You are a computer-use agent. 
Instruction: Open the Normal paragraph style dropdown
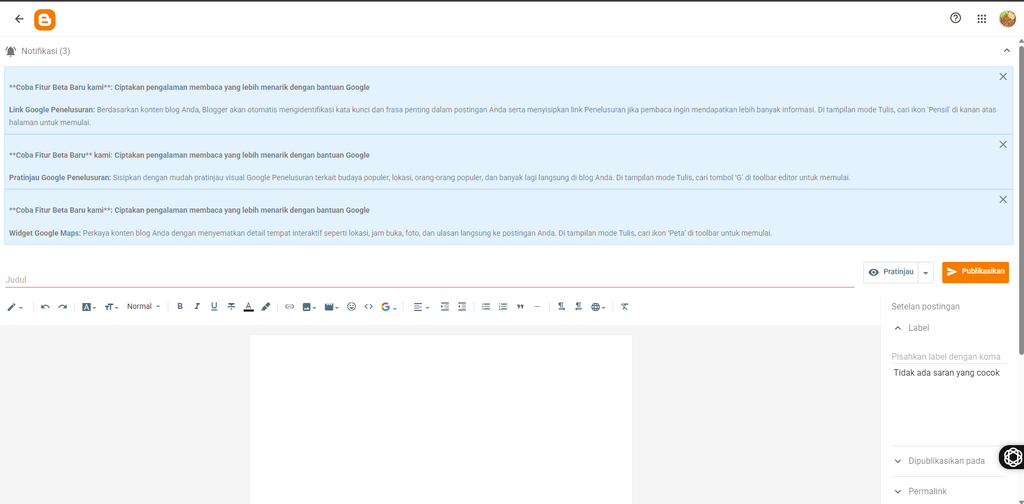coord(143,306)
